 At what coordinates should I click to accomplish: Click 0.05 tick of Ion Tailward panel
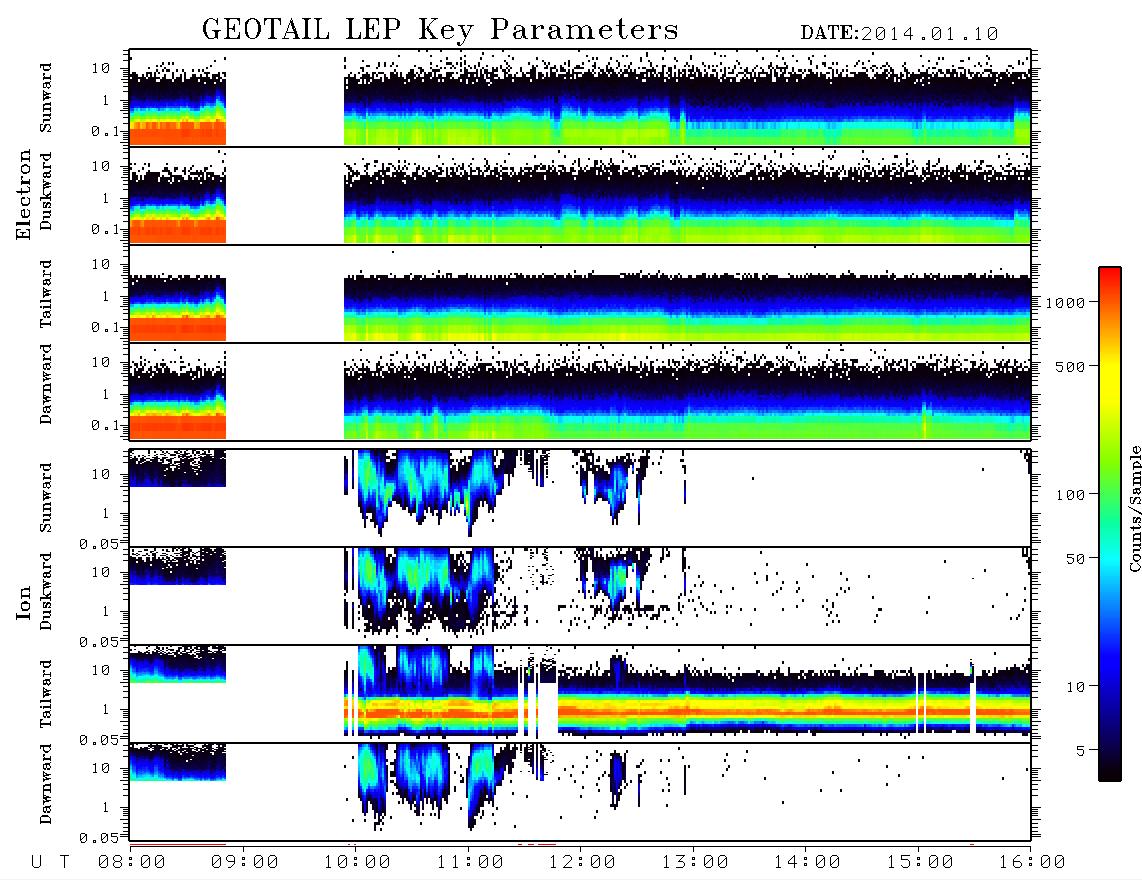[99, 739]
